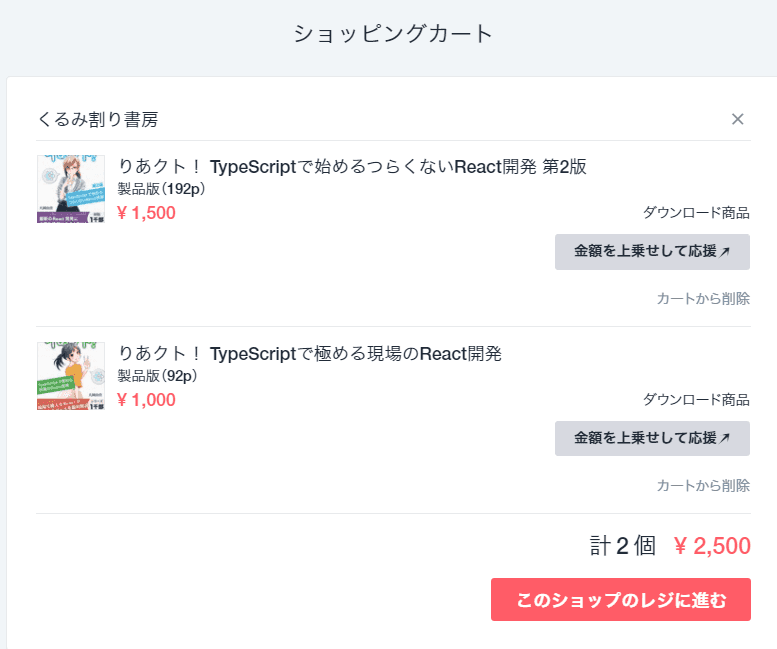The image size is (777, 649).
Task: Open the 現場のReact開発 book cover thumbnail
Action: (70, 376)
